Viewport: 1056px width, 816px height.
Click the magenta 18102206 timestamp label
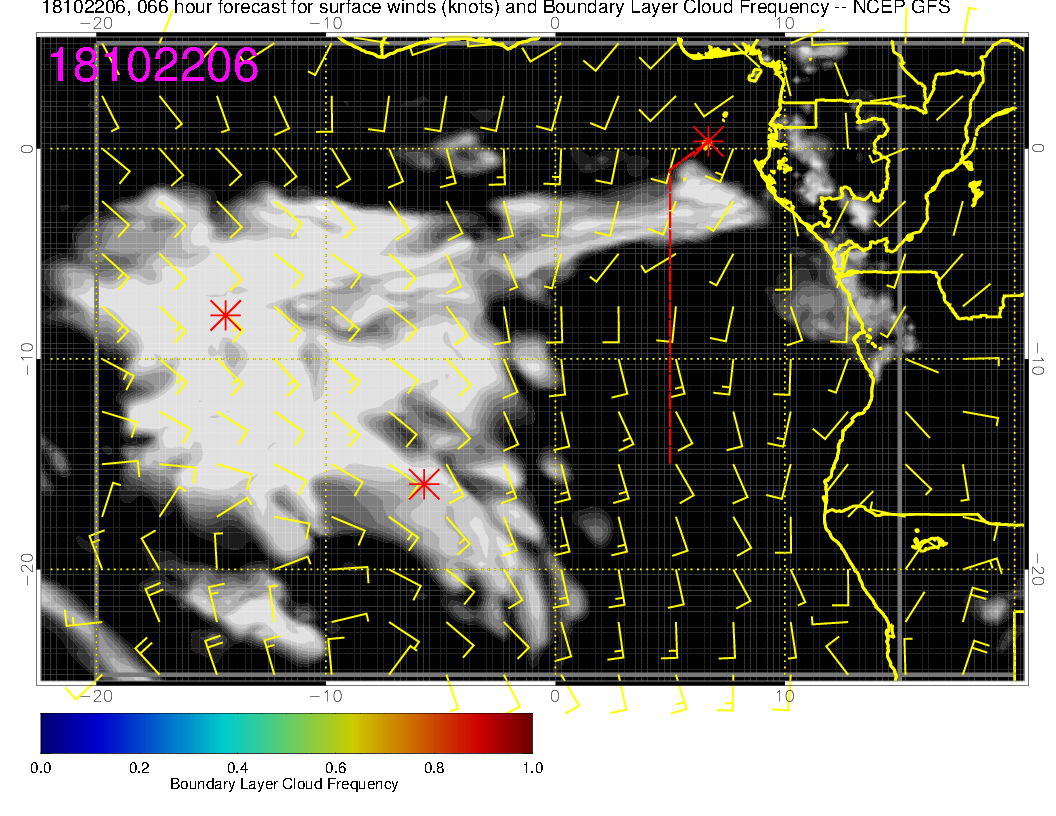pos(153,65)
